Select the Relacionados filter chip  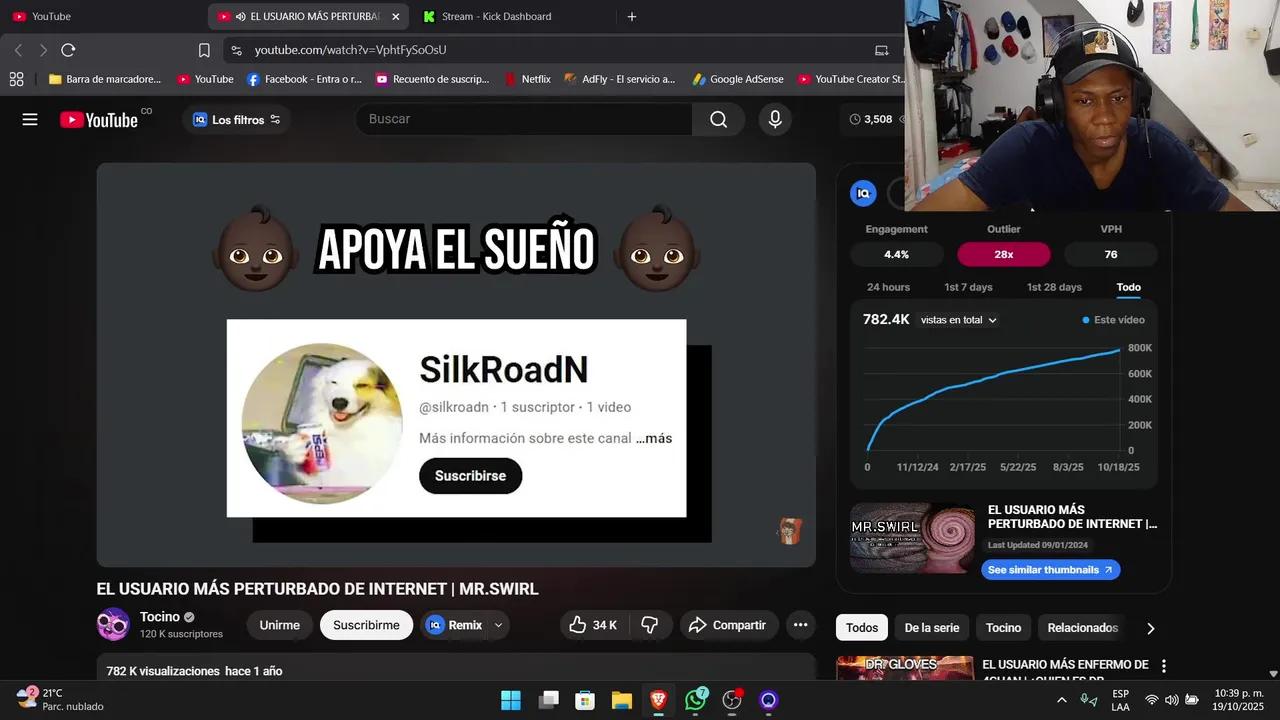click(x=1082, y=628)
